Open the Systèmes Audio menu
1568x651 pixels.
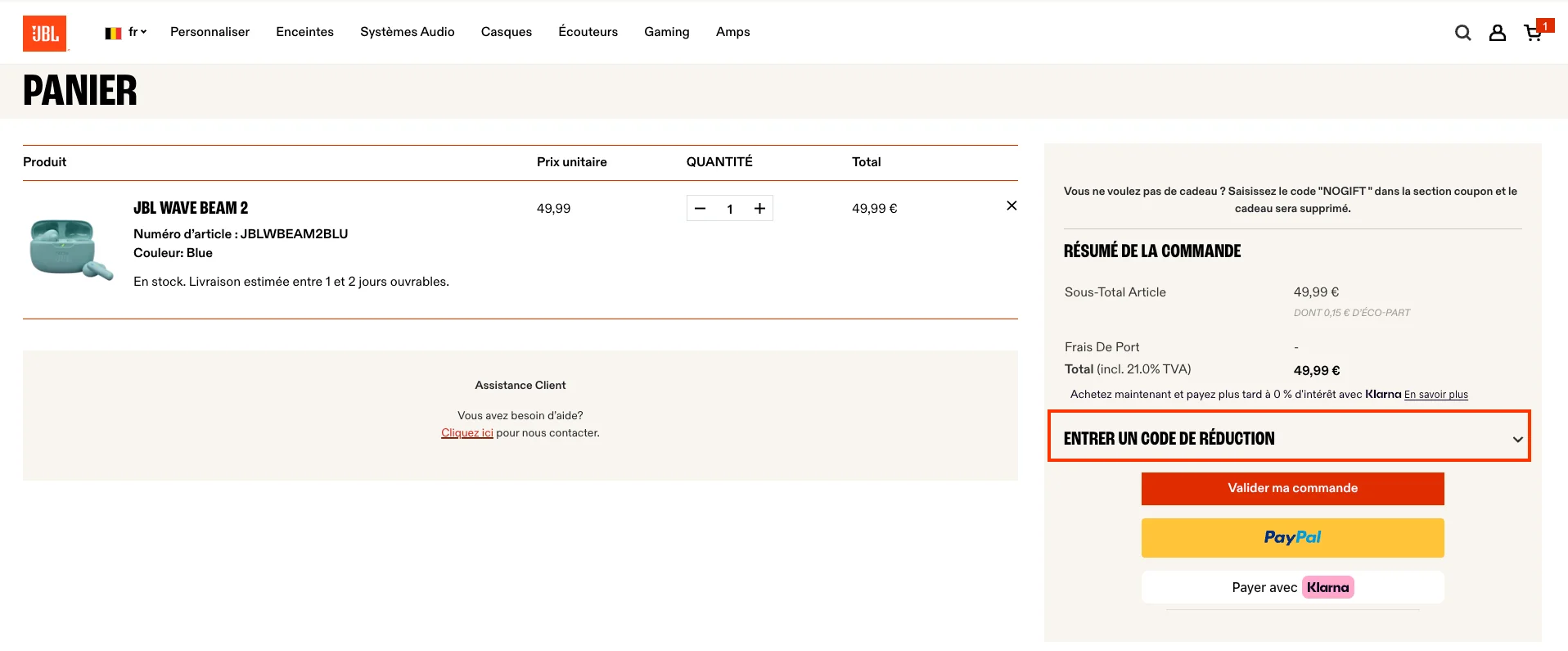407,32
